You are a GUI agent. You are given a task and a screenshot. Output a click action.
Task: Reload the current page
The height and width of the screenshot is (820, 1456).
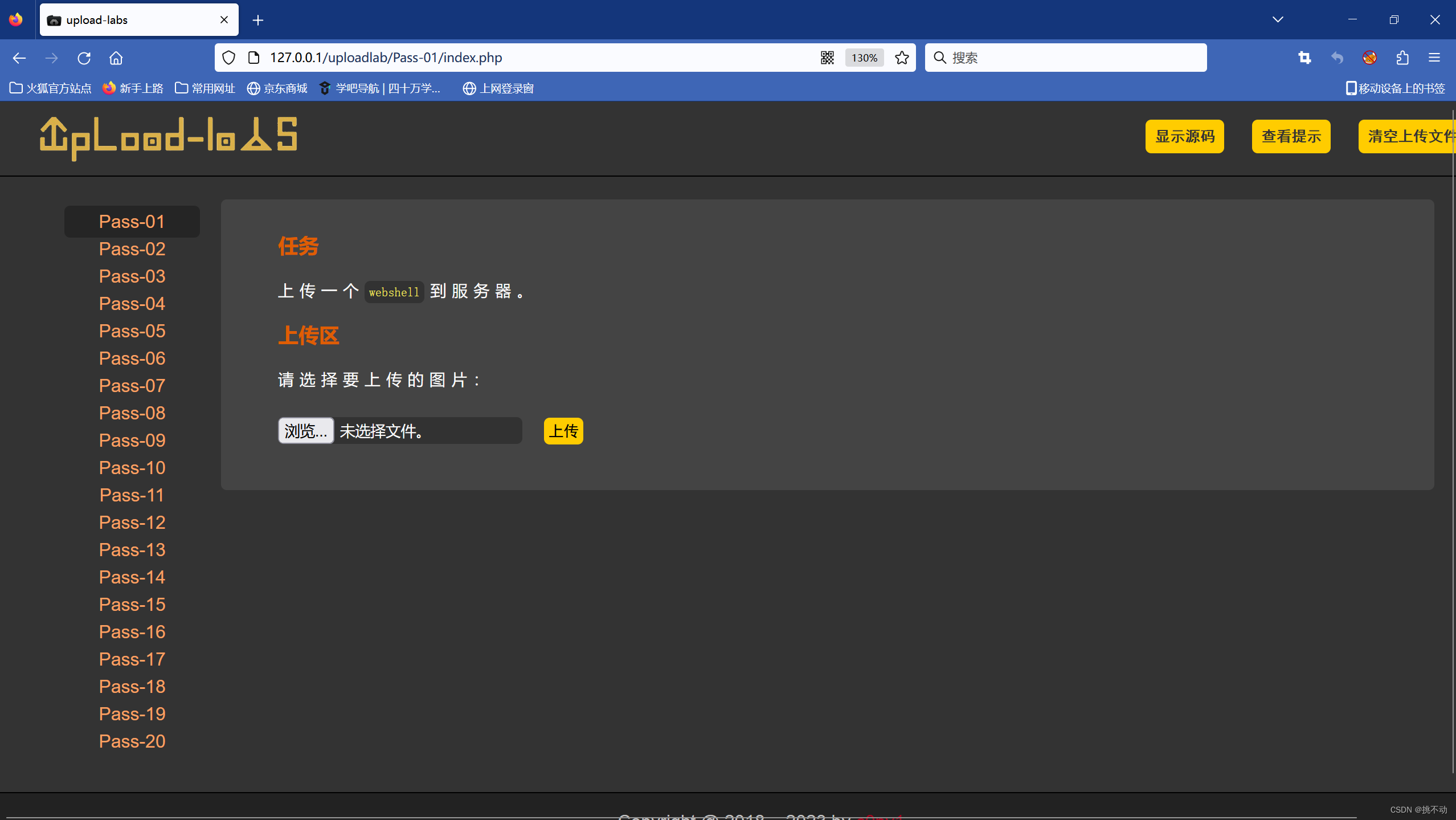click(x=84, y=58)
